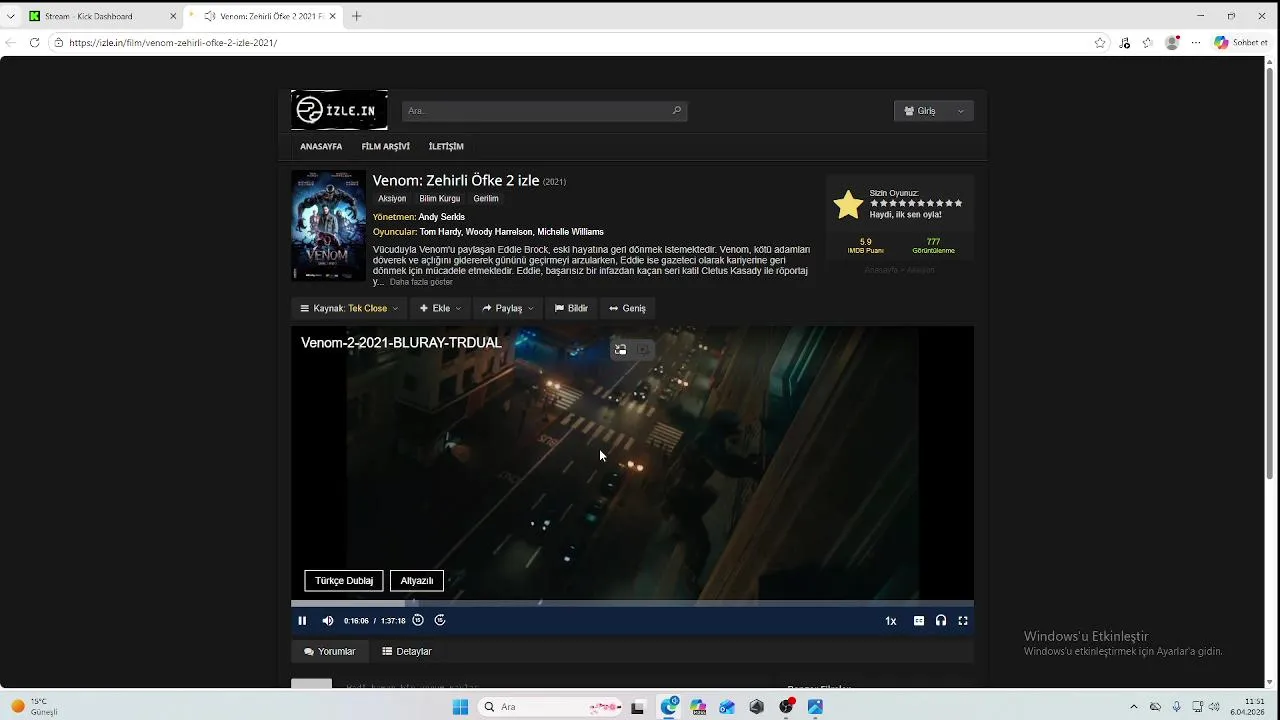This screenshot has height=720, width=1280.
Task: Switch to the Detaylar tab
Action: 407,651
